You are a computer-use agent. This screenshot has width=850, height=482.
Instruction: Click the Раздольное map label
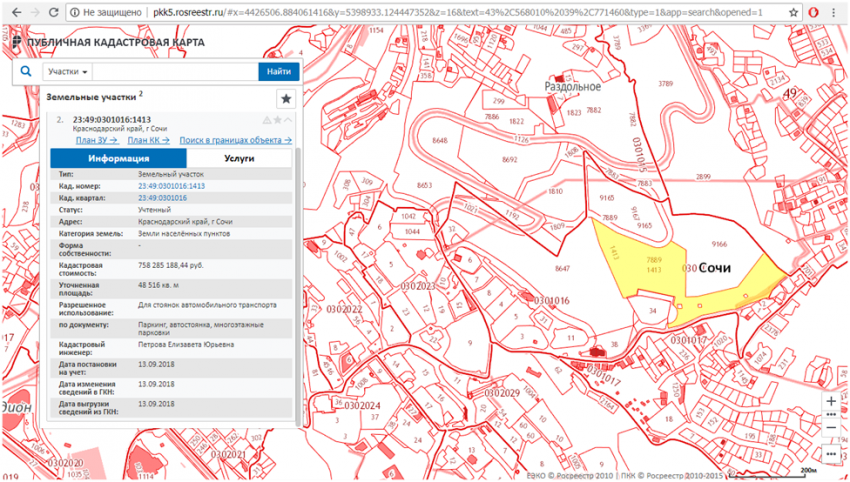[x=572, y=87]
